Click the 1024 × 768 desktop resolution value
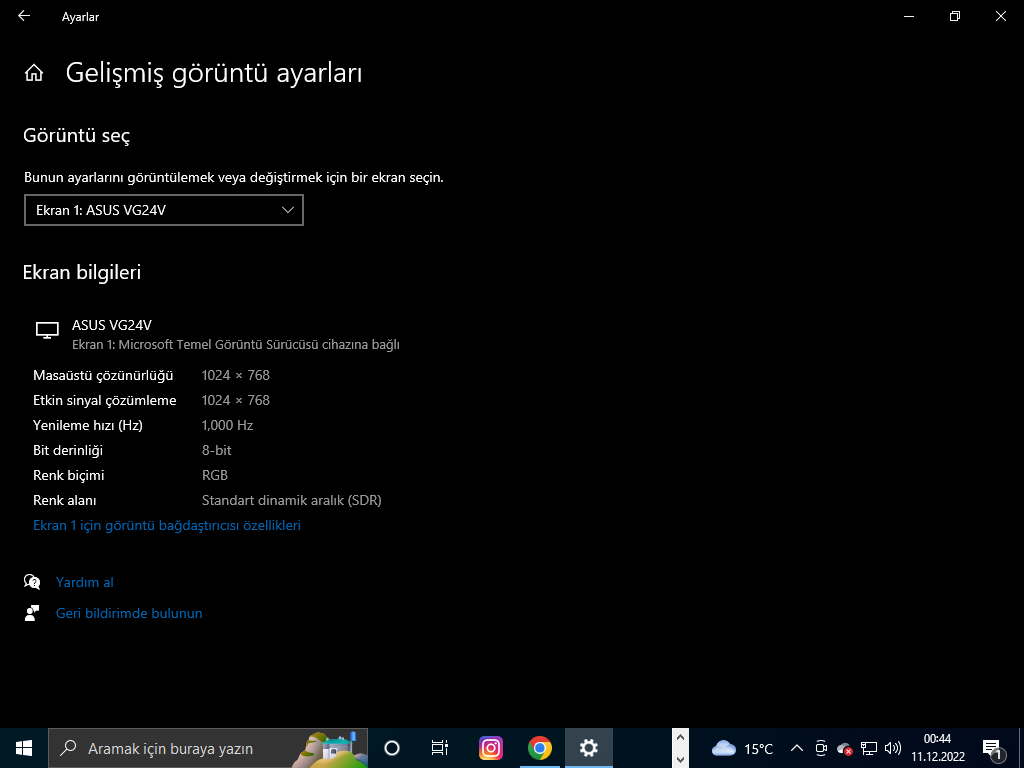The height and width of the screenshot is (768, 1024). coord(236,375)
